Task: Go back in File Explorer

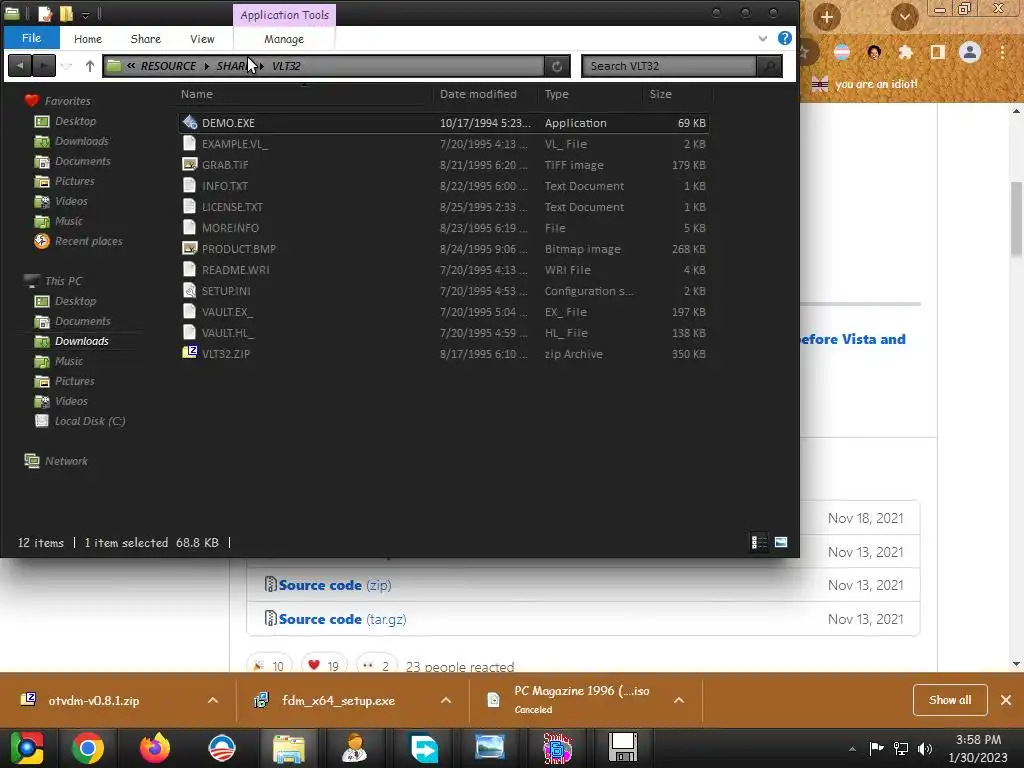Action: click(x=20, y=65)
